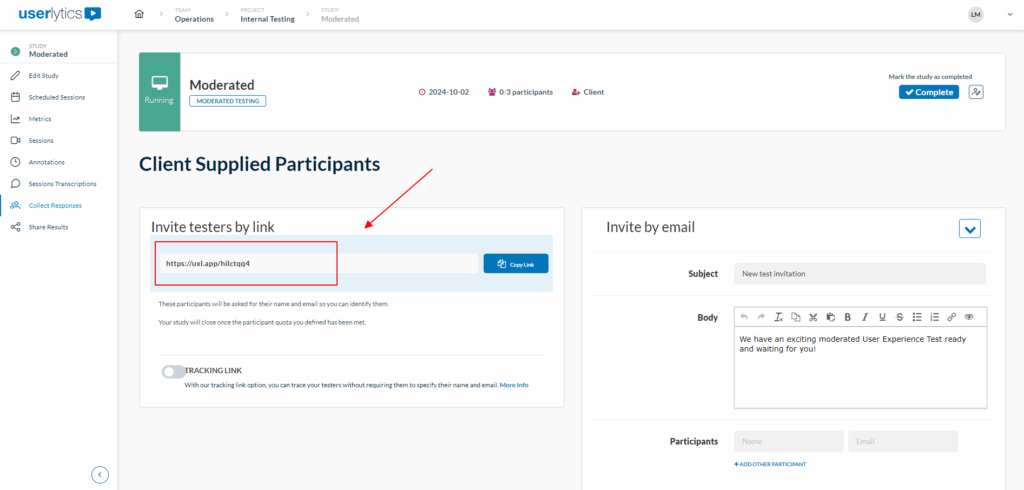Click the Copy Link button

click(516, 264)
